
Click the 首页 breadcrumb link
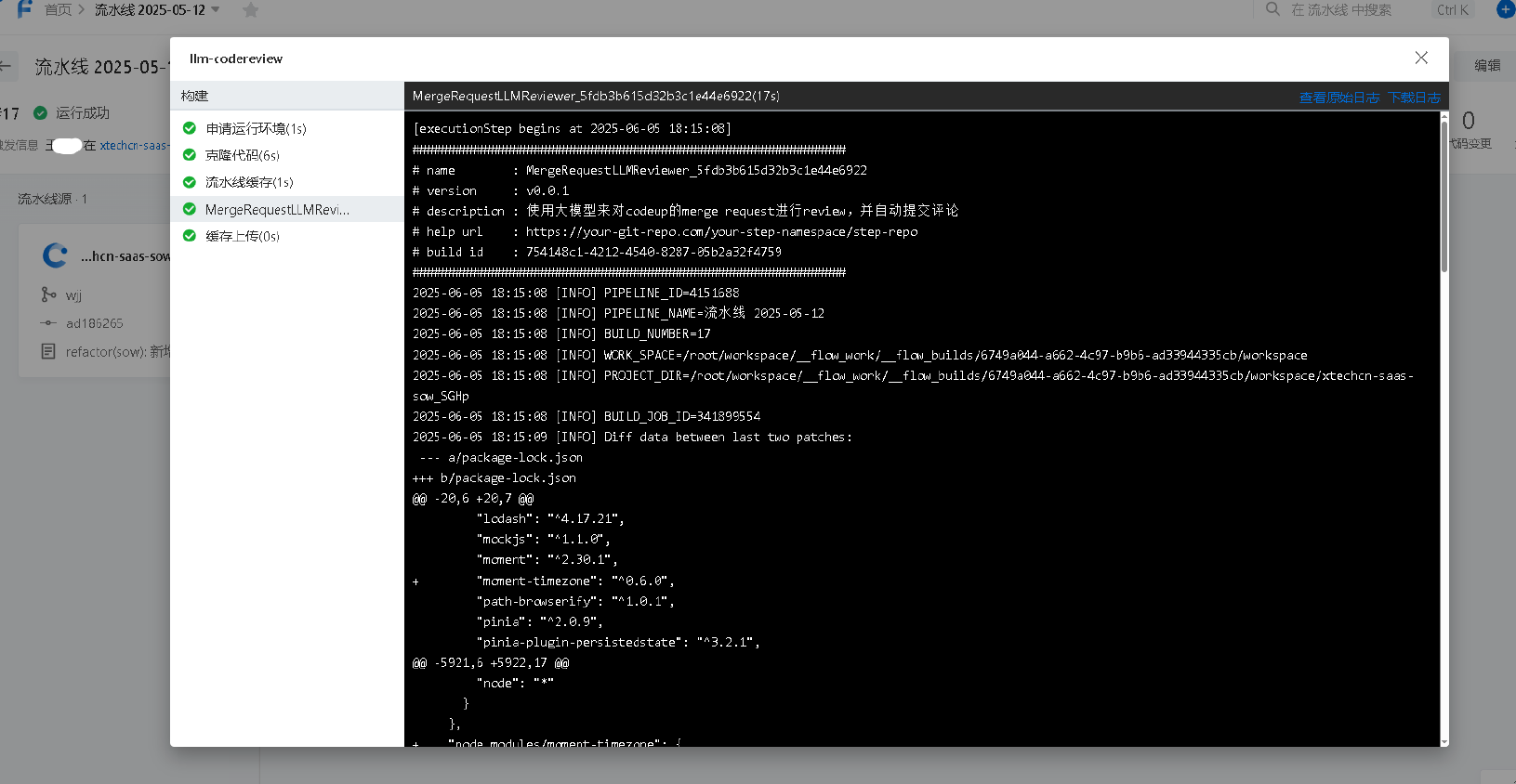[58, 10]
